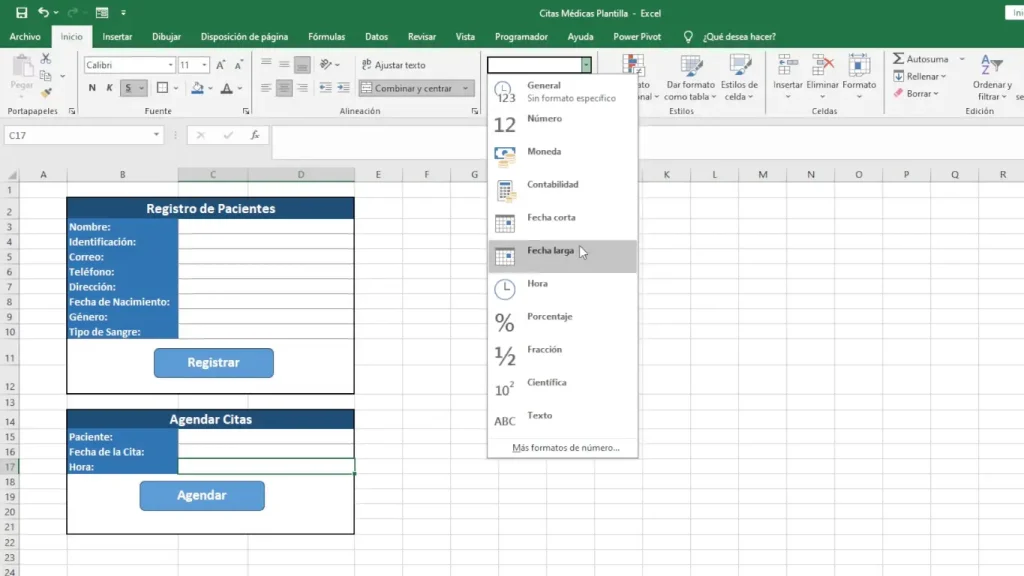
Task: Collapse the number format dropdown arrow
Action: pyautogui.click(x=586, y=65)
